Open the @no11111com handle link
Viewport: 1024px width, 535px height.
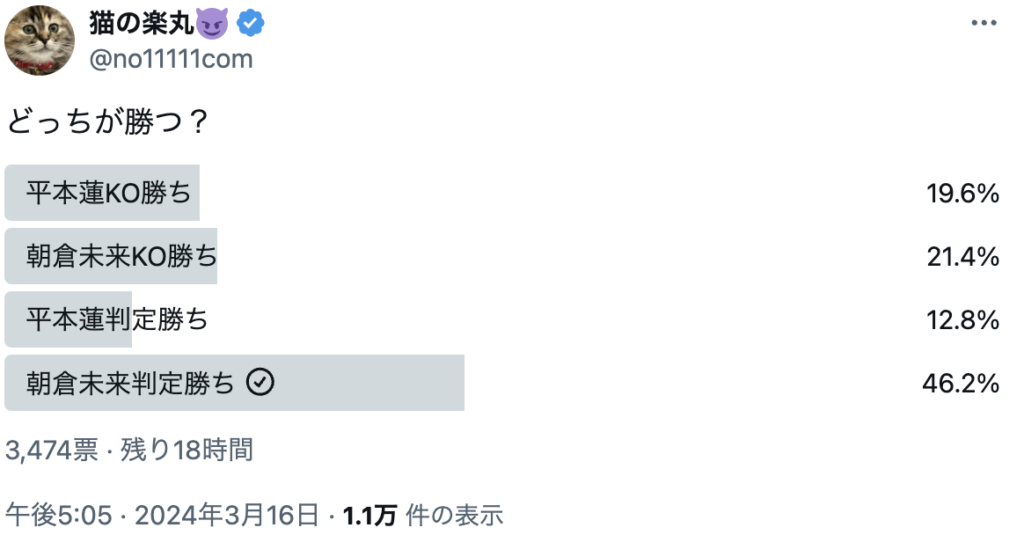171,59
